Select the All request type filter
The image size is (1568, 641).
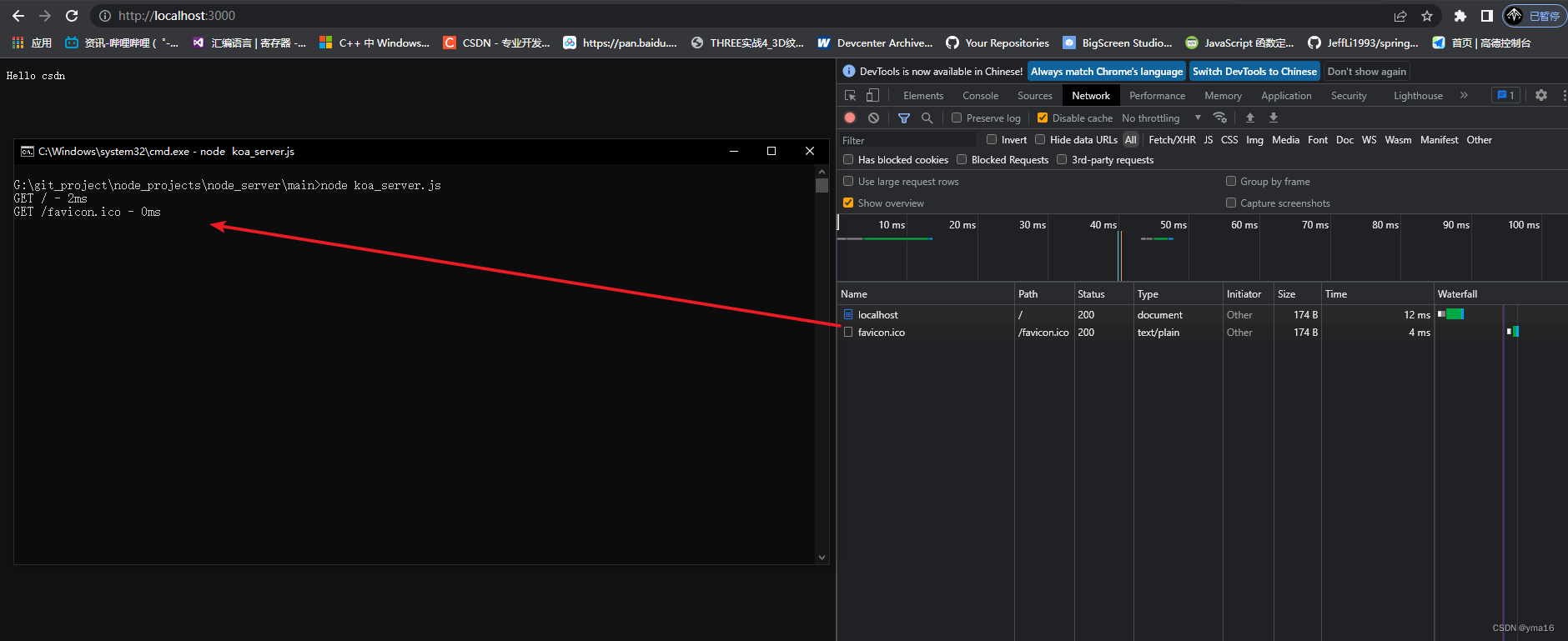tap(1130, 139)
